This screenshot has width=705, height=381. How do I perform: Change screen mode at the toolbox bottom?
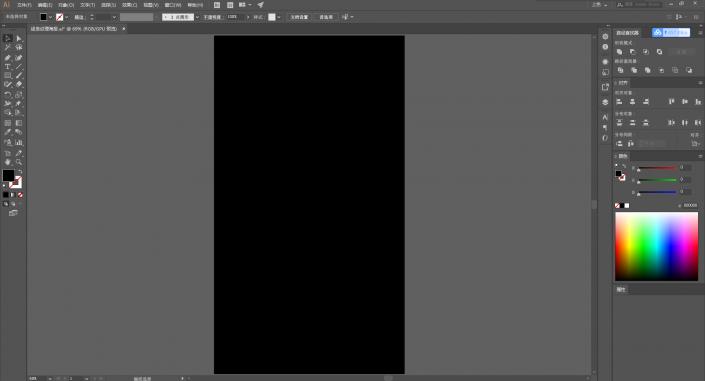pos(13,213)
